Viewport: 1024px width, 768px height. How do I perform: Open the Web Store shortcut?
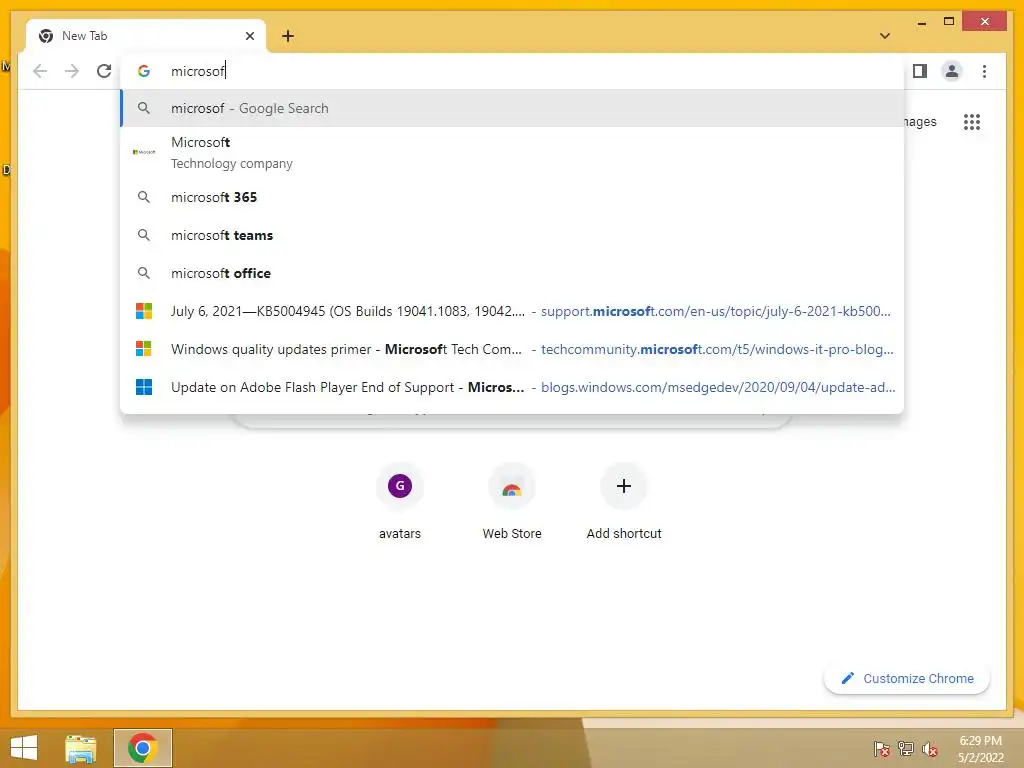pos(512,502)
